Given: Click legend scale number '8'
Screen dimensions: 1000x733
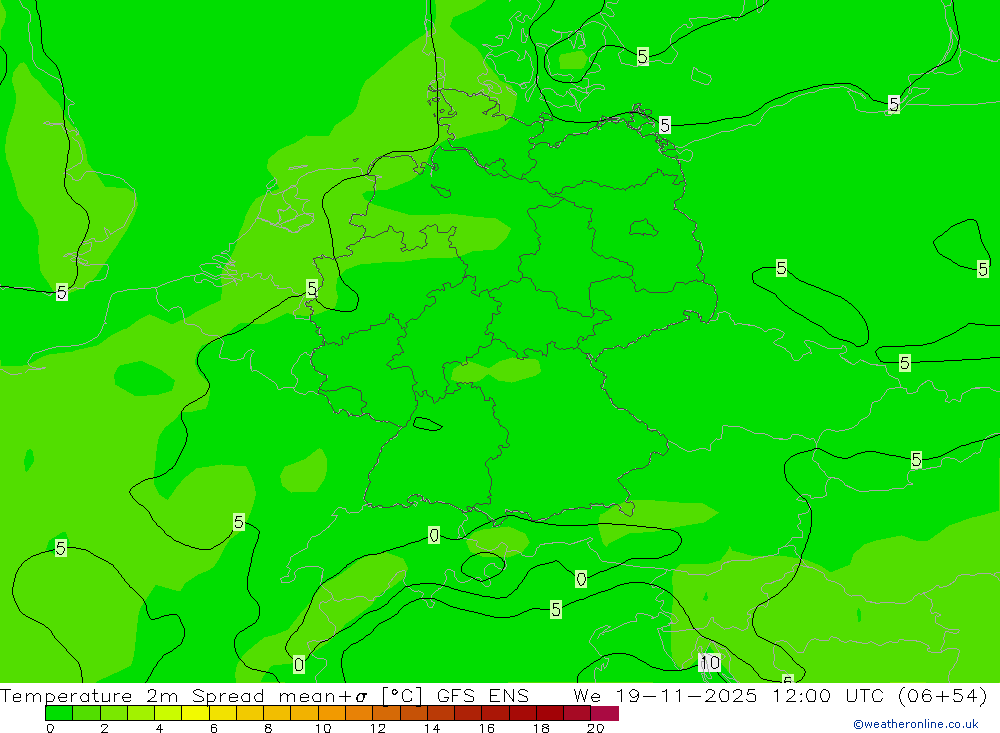Looking at the screenshot, I should [268, 728].
